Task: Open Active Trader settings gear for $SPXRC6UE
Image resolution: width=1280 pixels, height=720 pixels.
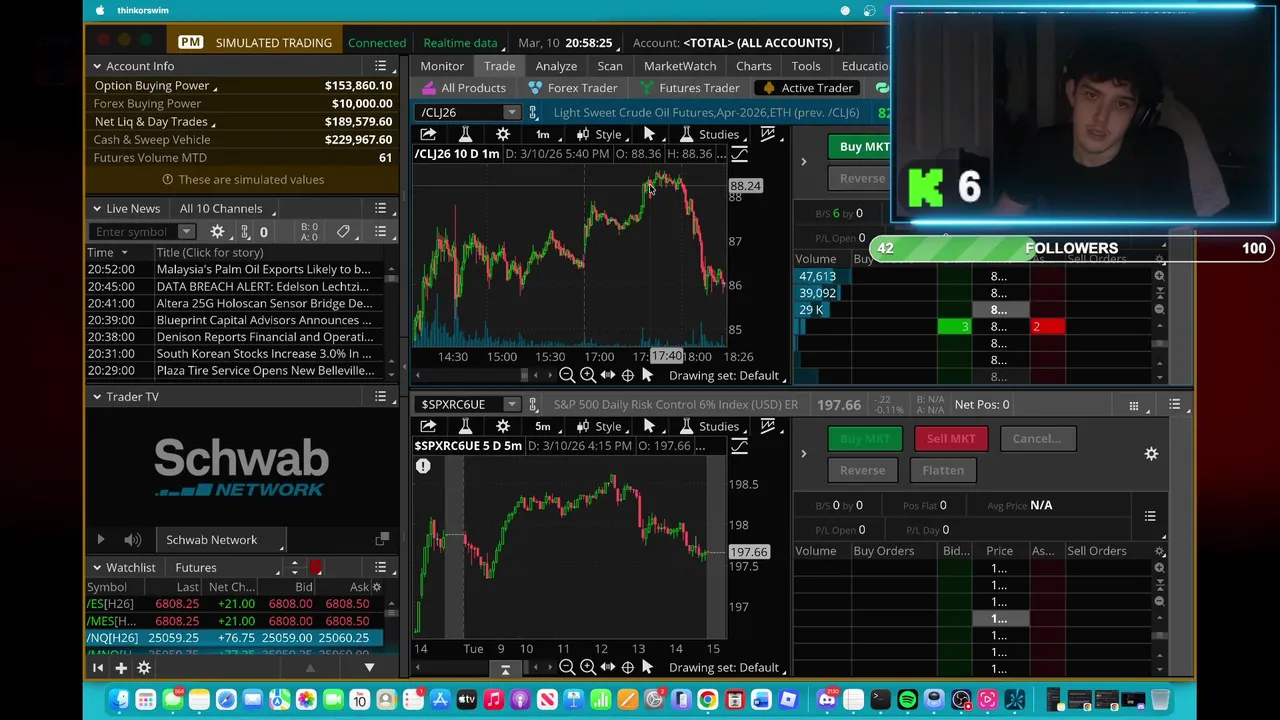Action: pyautogui.click(x=1151, y=454)
